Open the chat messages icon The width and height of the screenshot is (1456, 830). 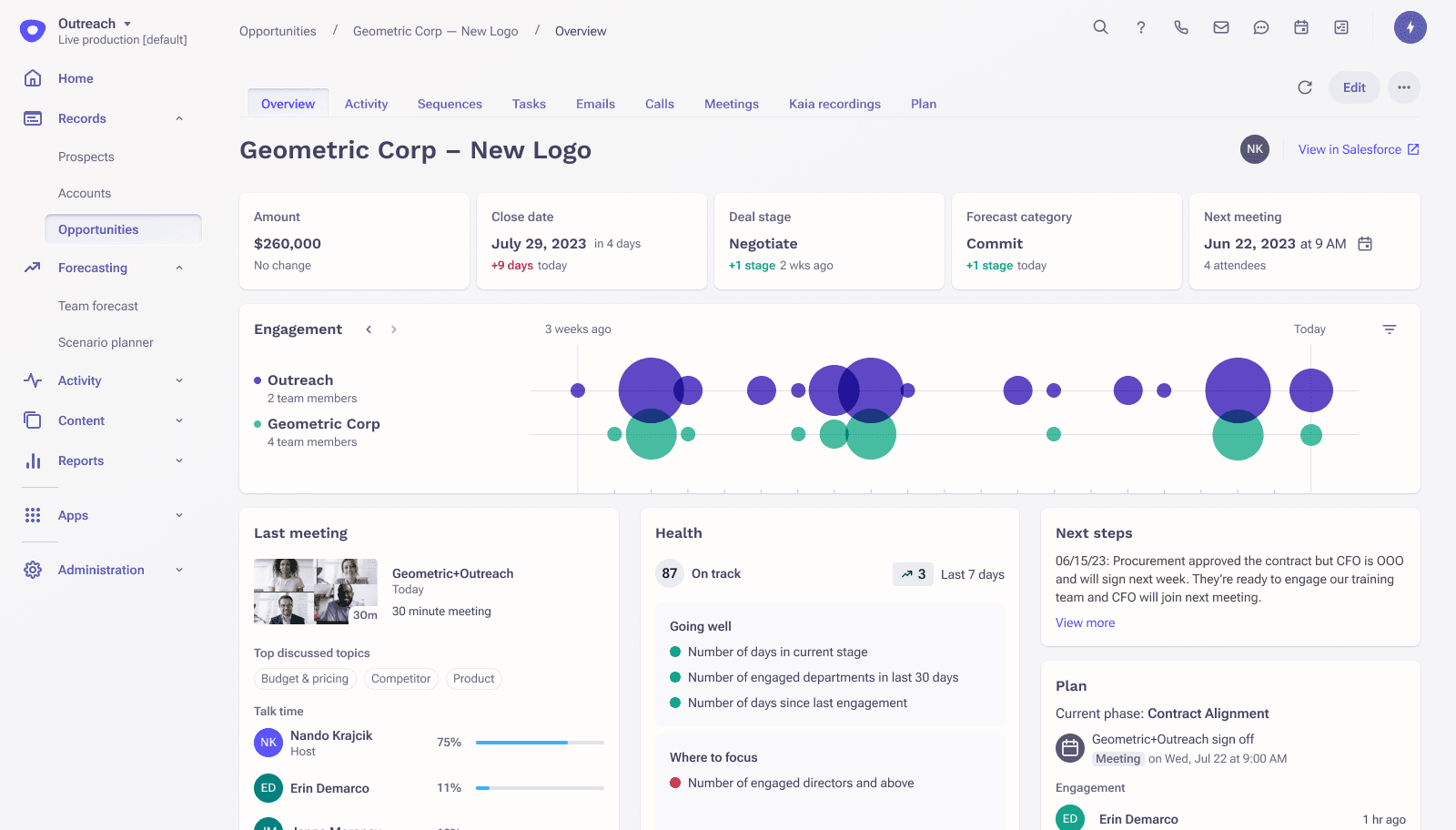pyautogui.click(x=1261, y=27)
